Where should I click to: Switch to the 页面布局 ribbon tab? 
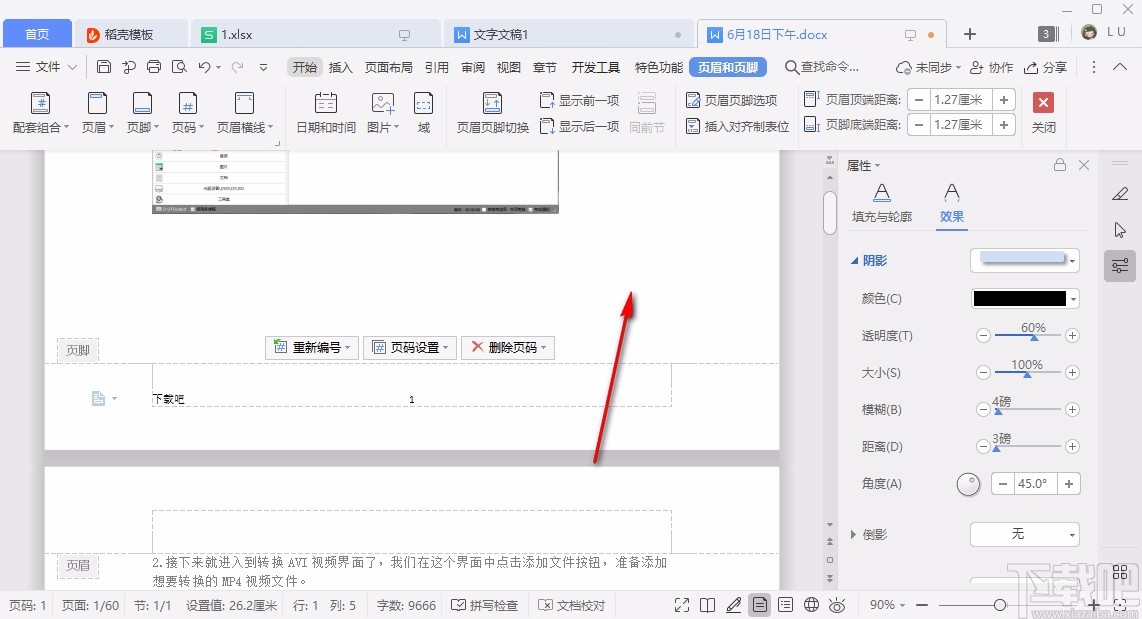pos(389,67)
